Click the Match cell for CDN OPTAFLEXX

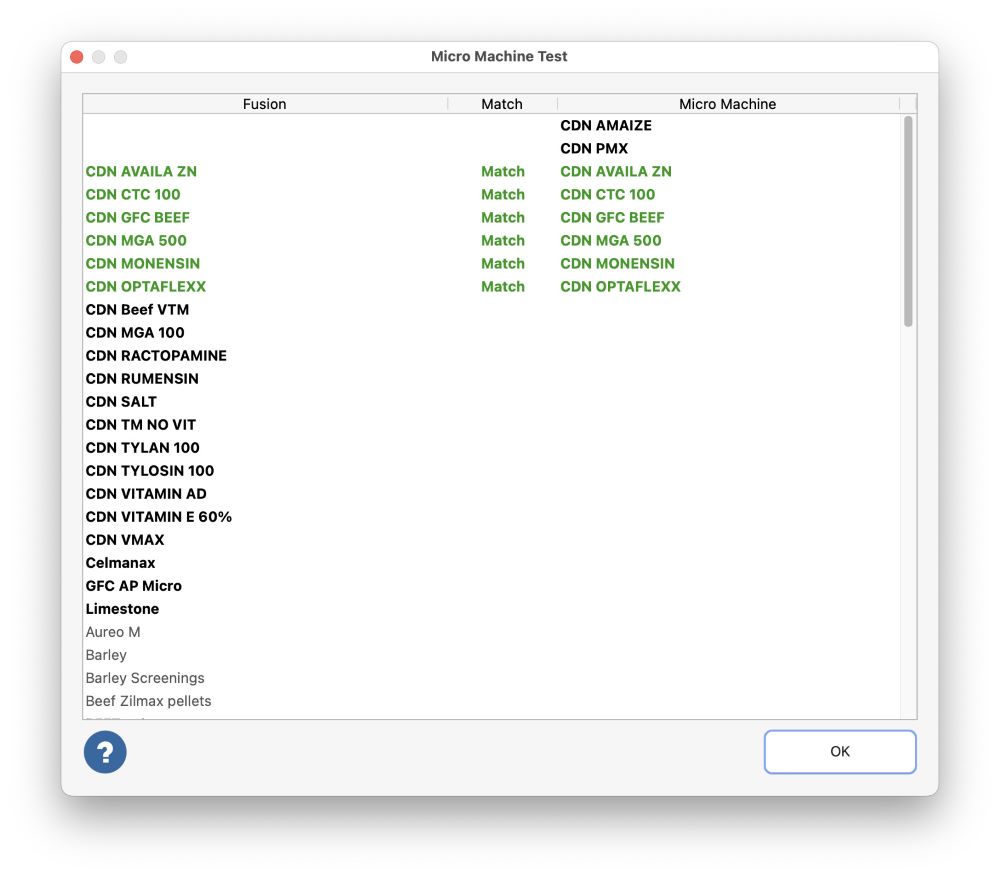point(503,286)
